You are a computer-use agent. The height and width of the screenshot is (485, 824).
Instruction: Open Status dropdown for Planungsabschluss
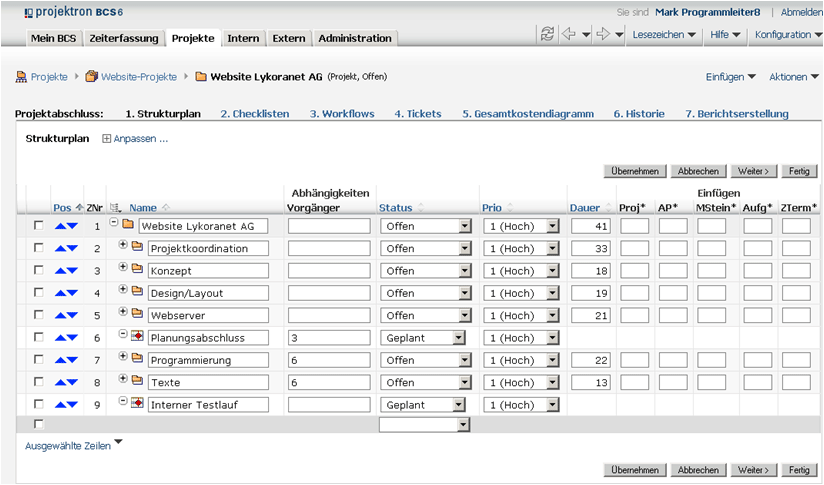tap(459, 338)
